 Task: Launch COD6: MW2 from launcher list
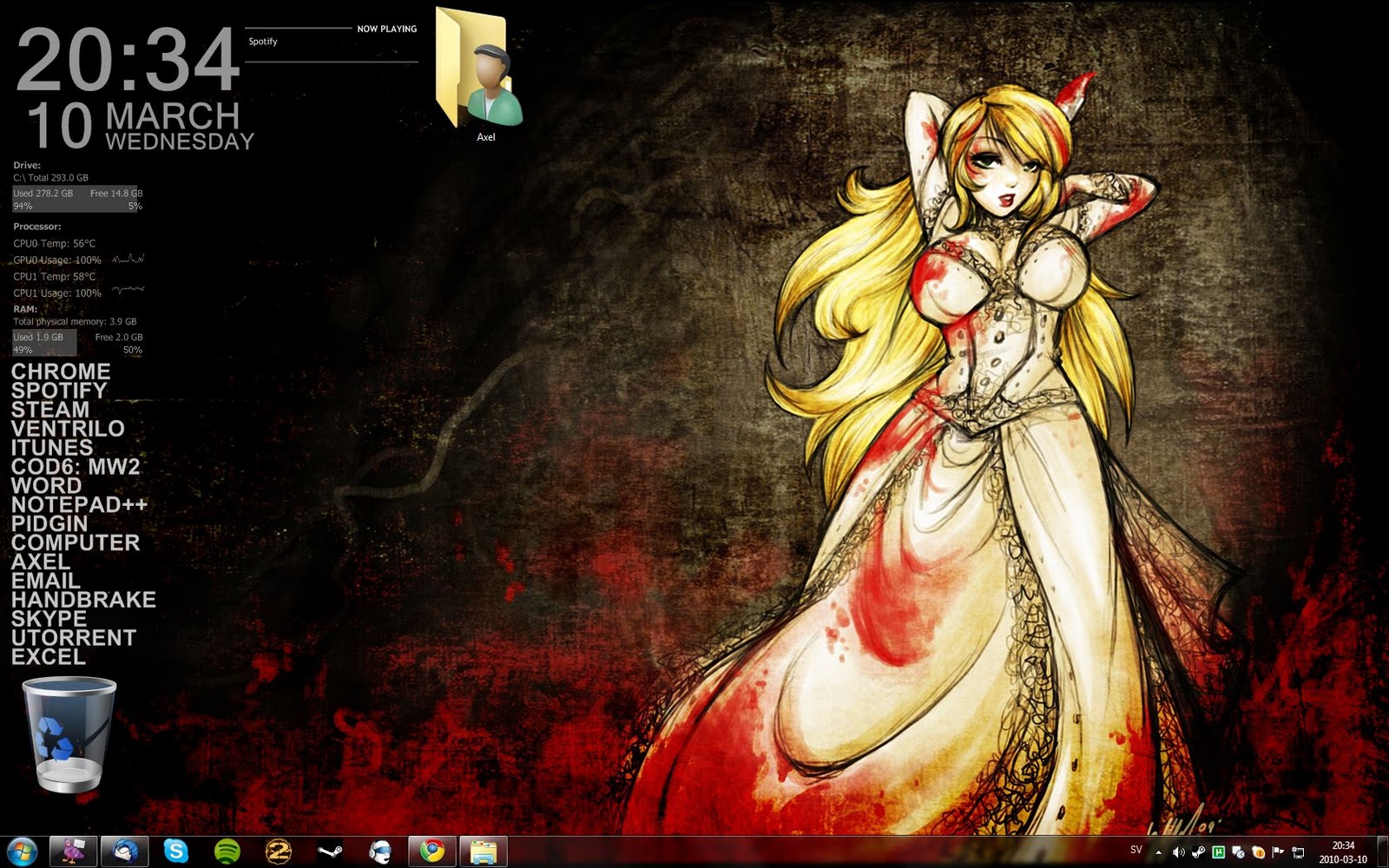pos(76,467)
